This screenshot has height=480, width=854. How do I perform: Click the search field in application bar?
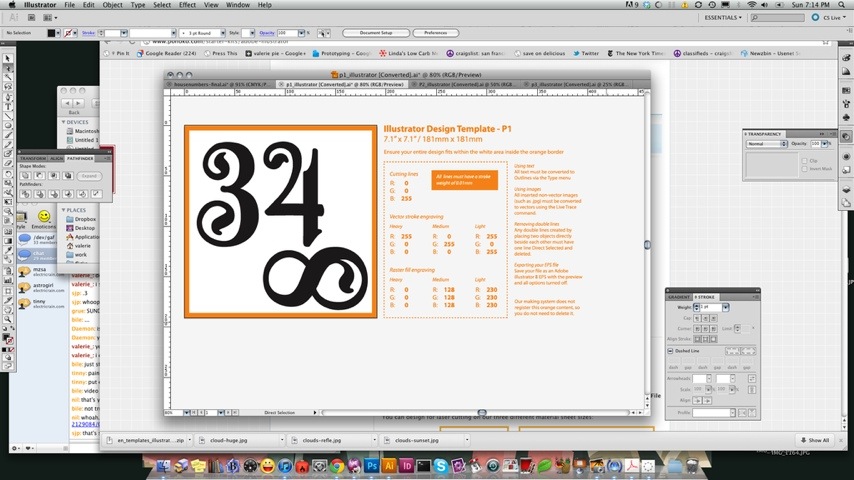777,17
